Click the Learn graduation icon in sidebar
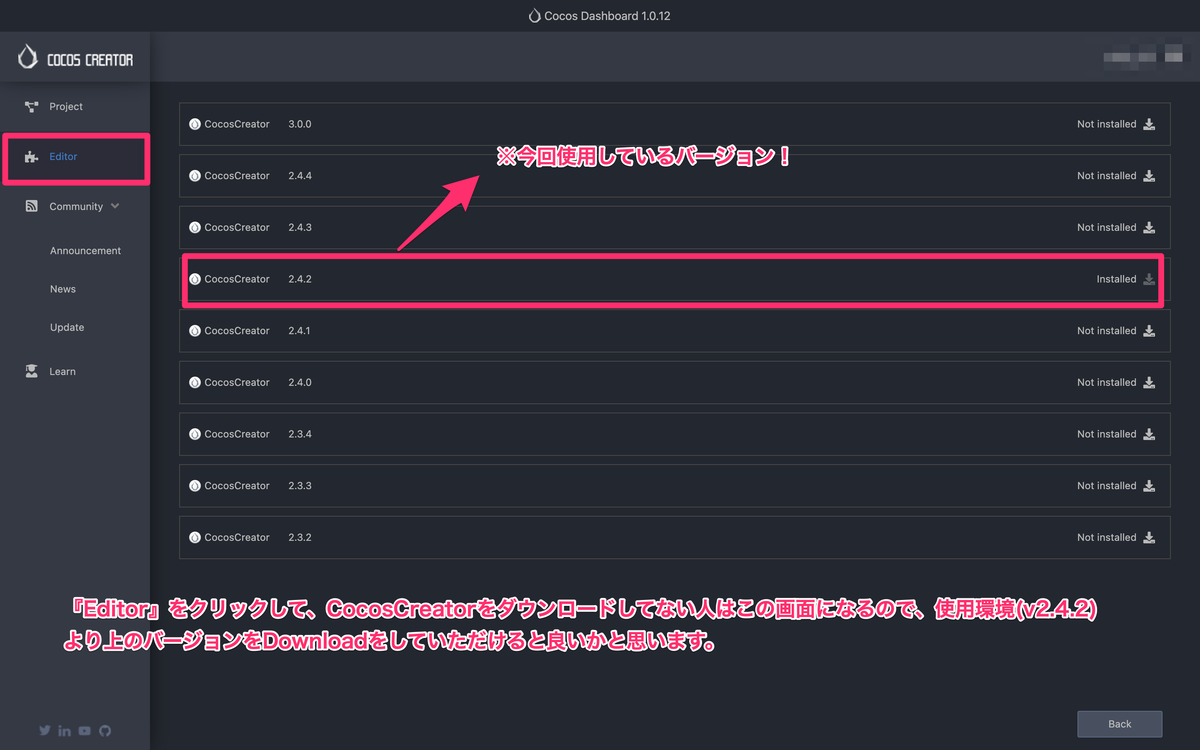1200x750 pixels. (31, 371)
